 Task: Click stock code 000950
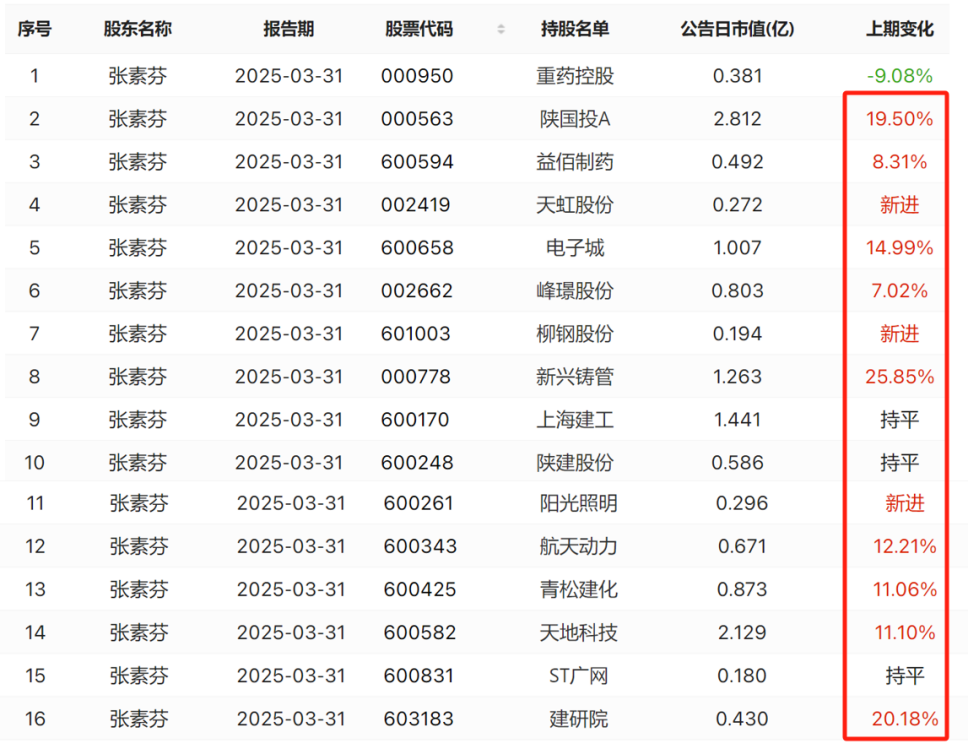click(x=417, y=76)
